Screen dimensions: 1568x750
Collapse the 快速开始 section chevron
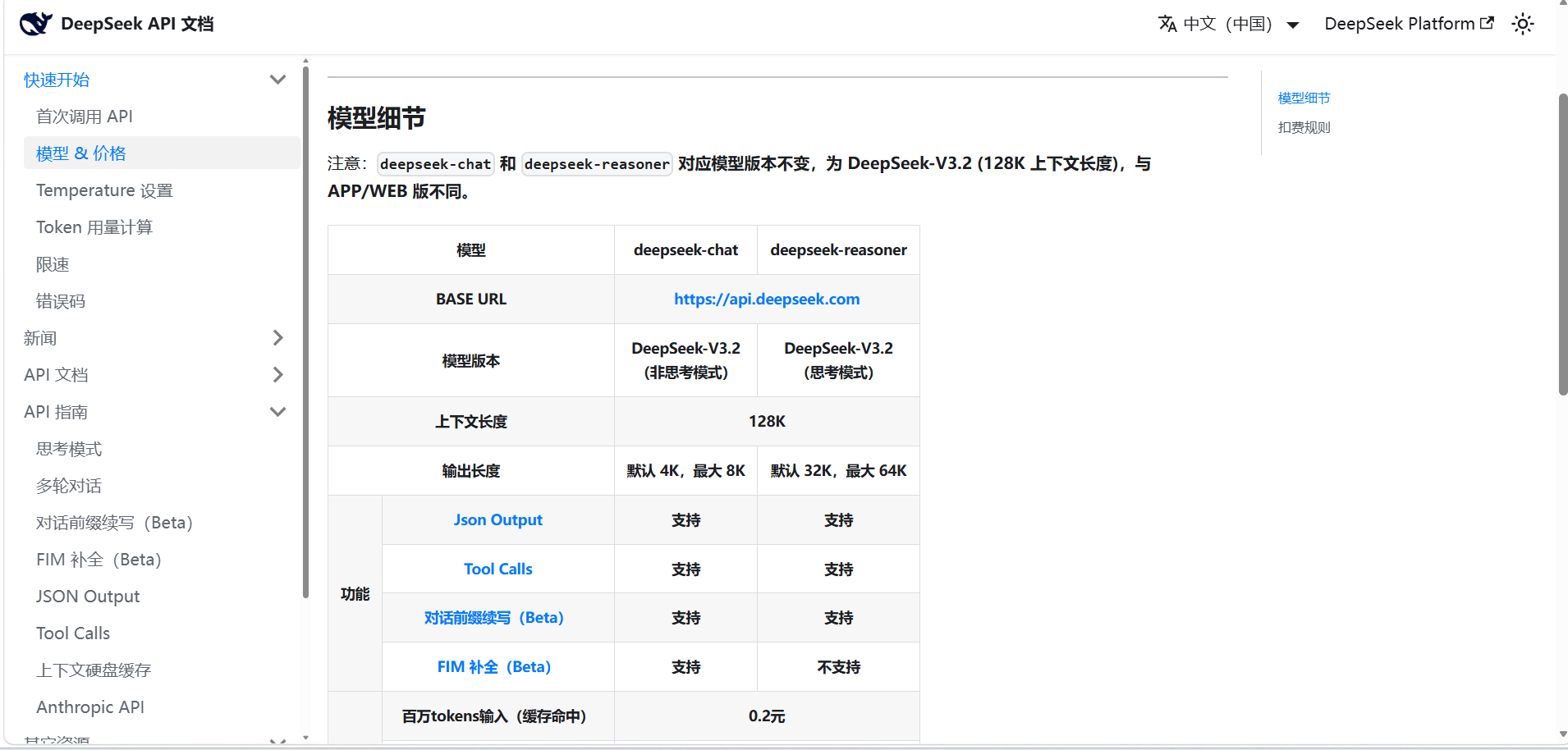click(x=277, y=80)
